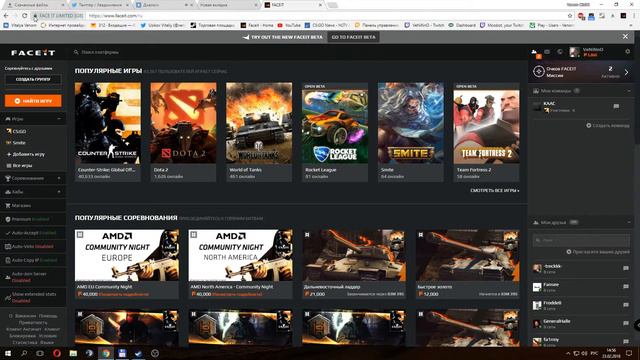
Task: Open the World of Tanks game card
Action: [x=259, y=131]
